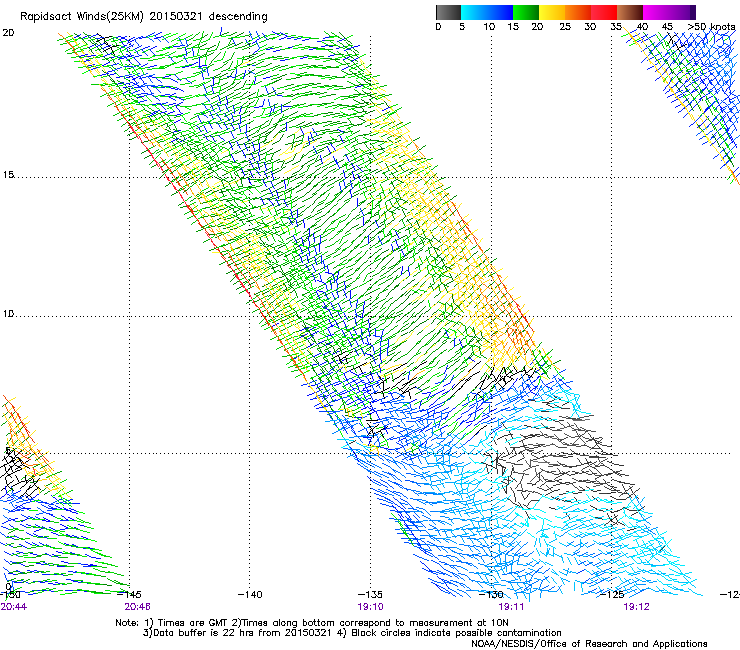Click the 'NOAA/NESDIS/Office of Research and Applications' credit
Image resolution: width=740 pixels, height=650 pixels.
589,644
